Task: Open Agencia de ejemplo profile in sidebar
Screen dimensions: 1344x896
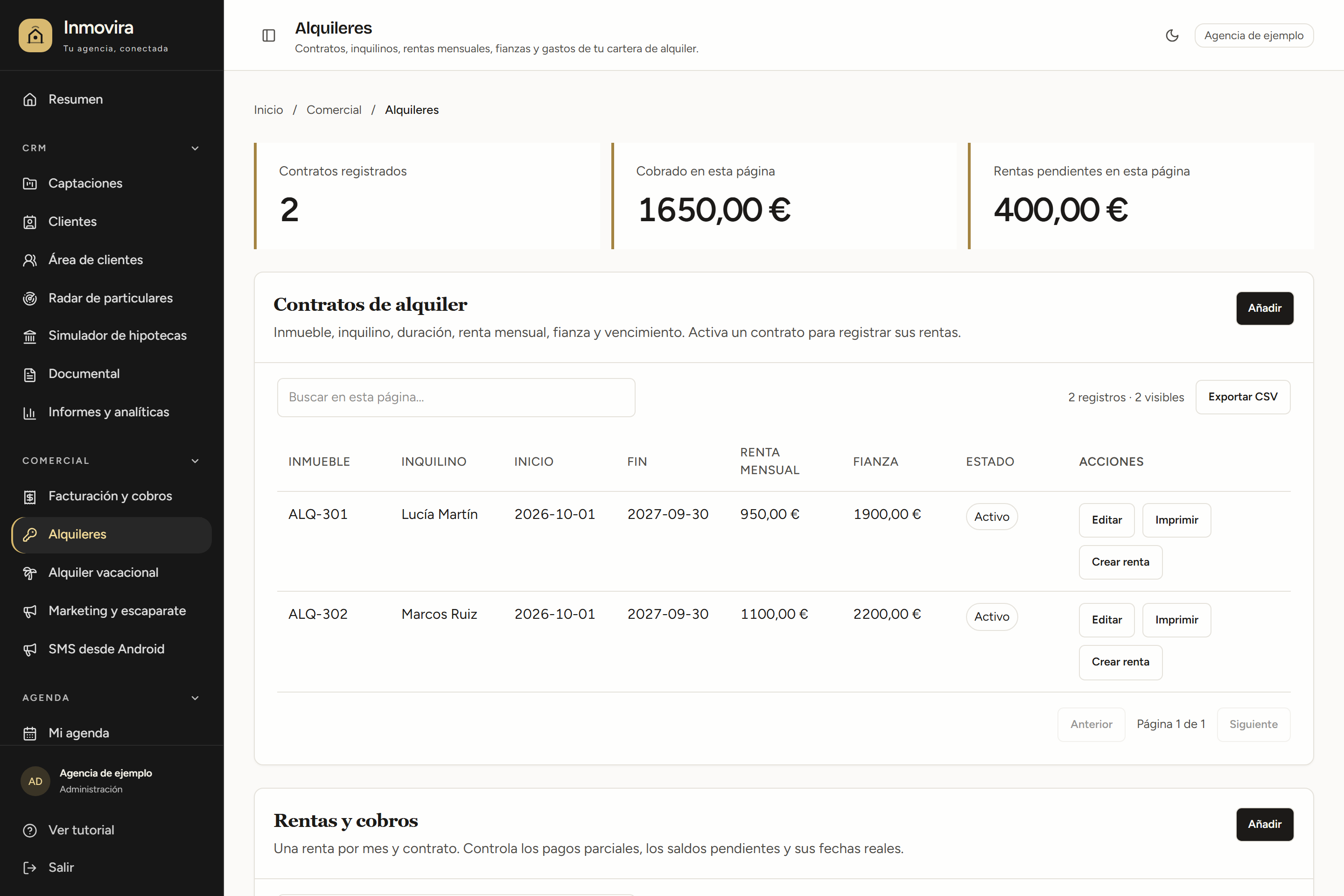Action: pos(112,781)
